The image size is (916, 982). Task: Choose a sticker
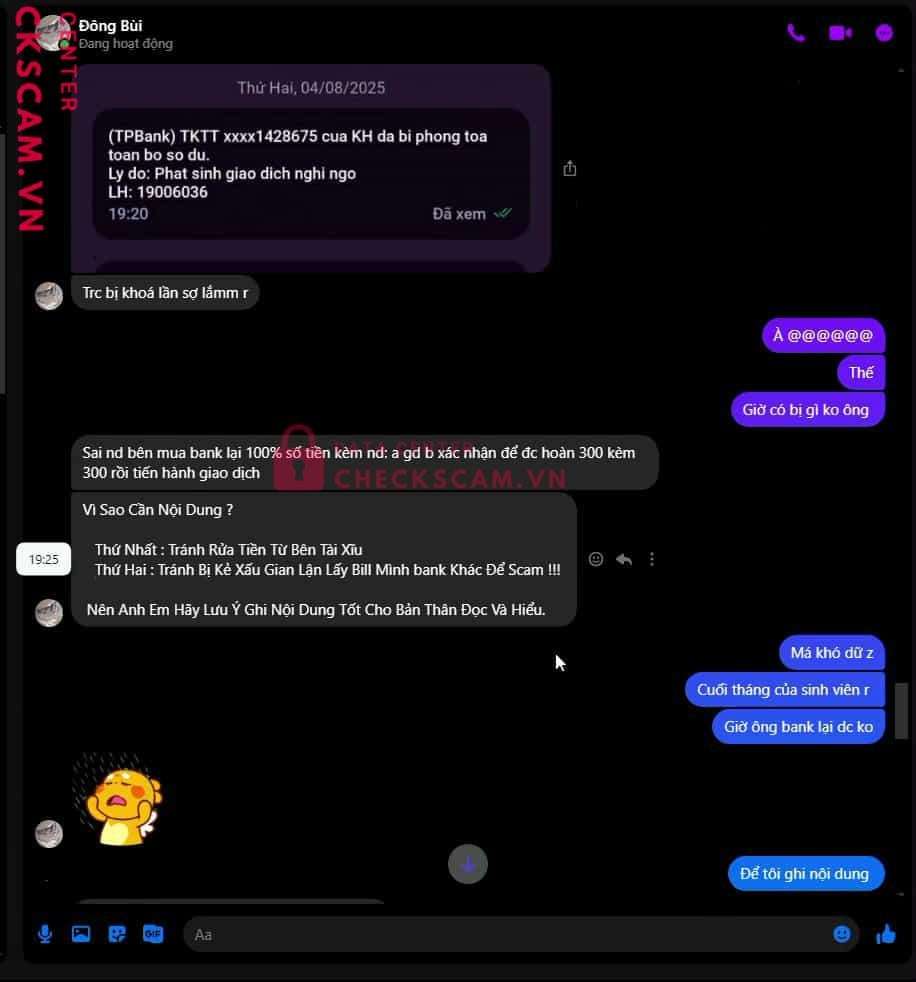117,934
